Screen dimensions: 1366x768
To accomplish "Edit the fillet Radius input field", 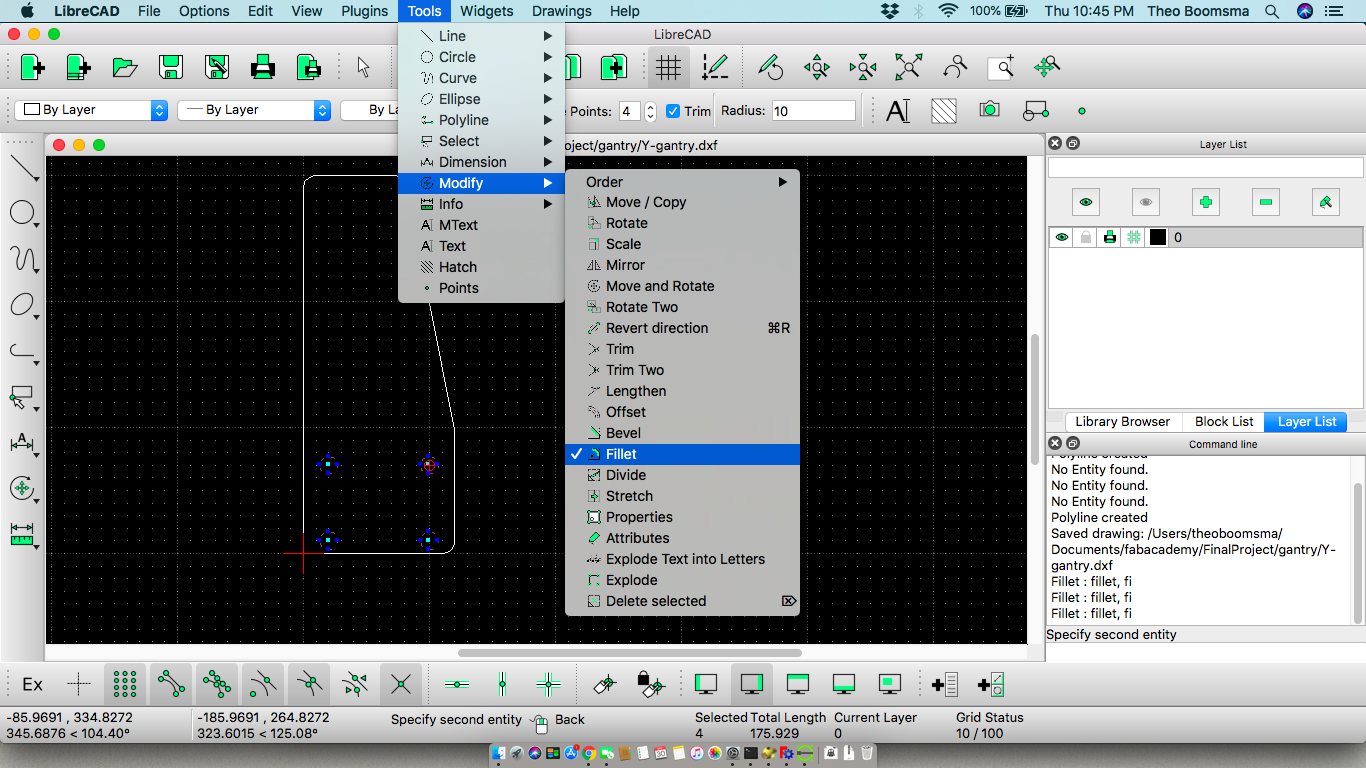I will coord(813,111).
